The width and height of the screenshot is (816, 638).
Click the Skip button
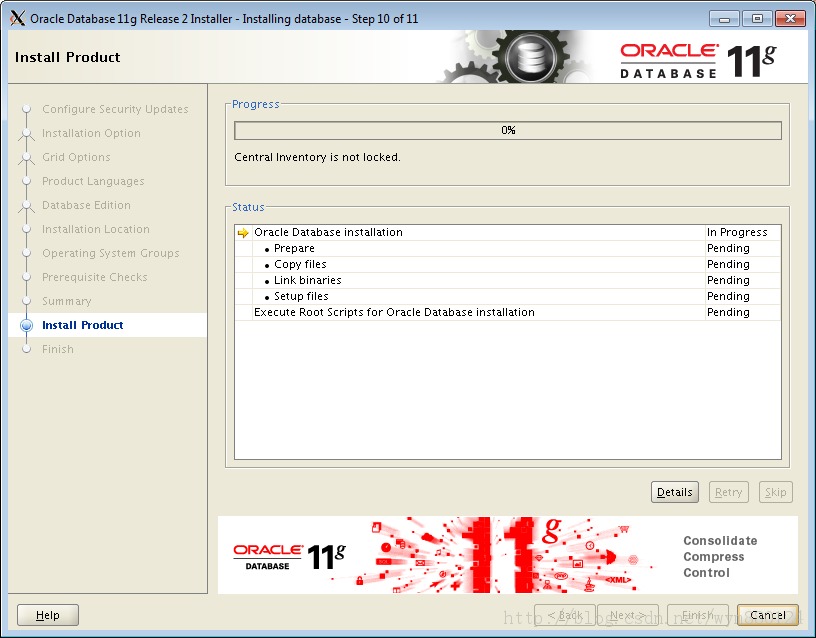(x=775, y=492)
